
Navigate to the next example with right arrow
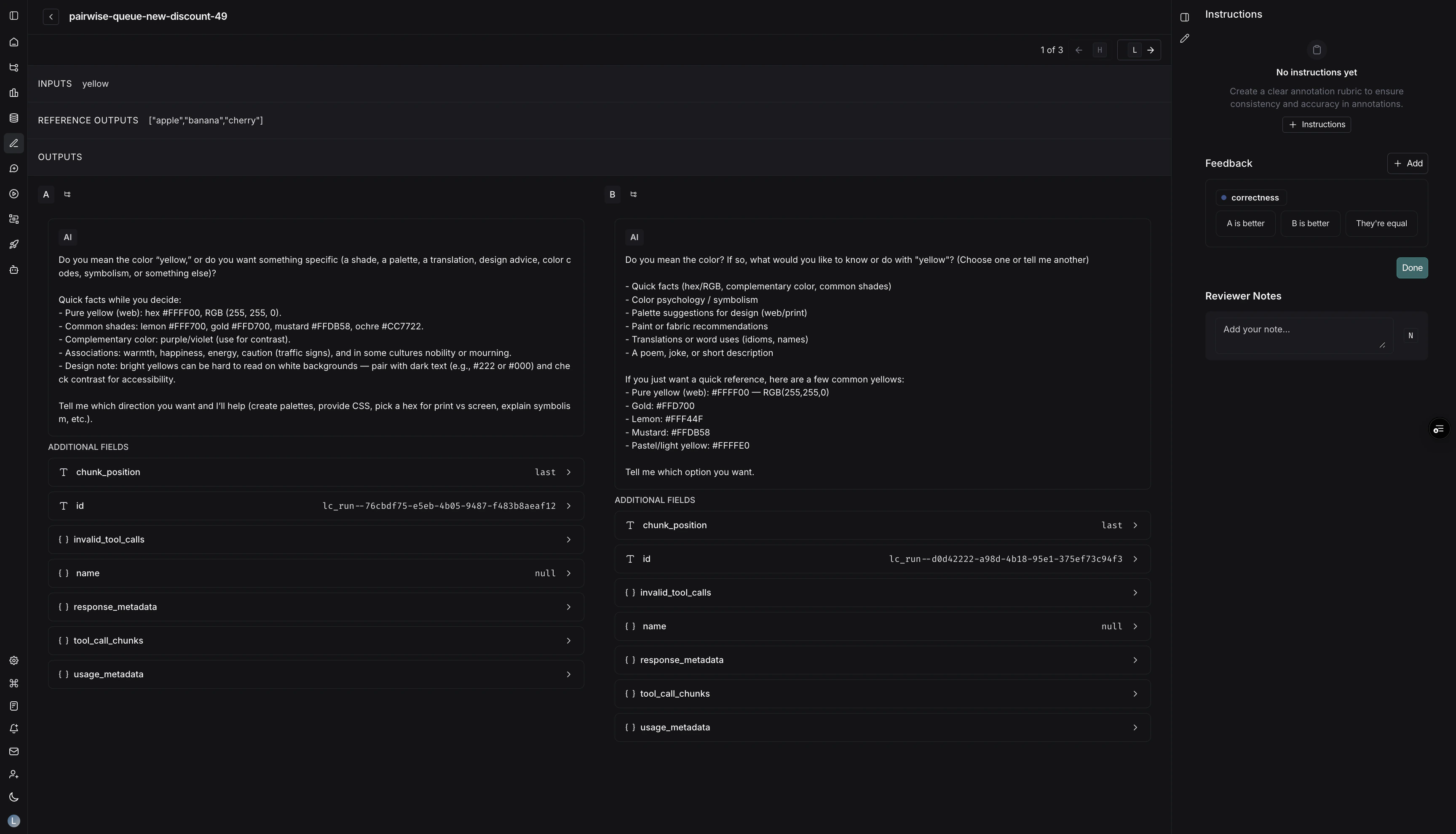[1152, 50]
